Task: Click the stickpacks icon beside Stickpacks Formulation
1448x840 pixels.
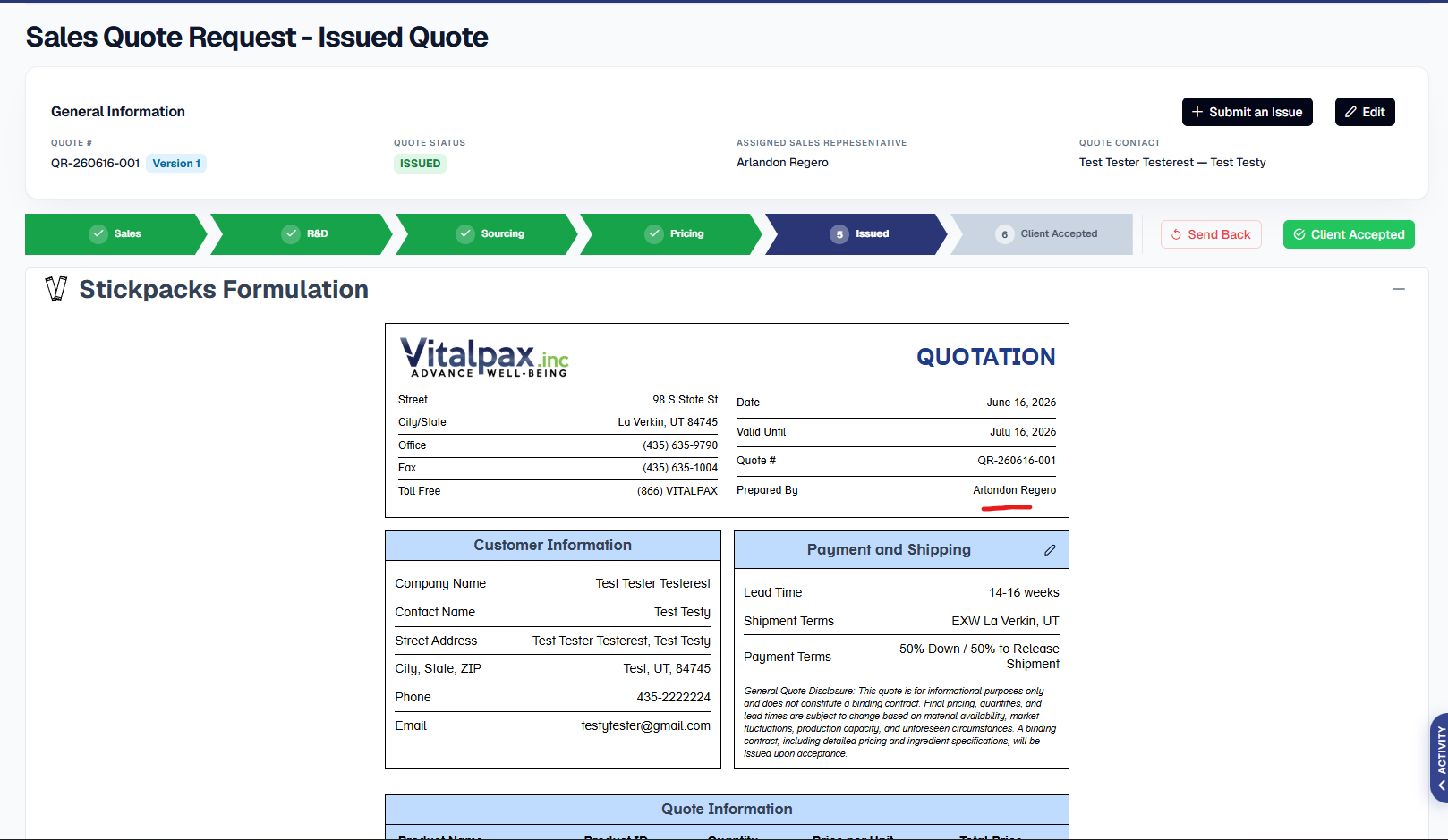Action: 56,289
